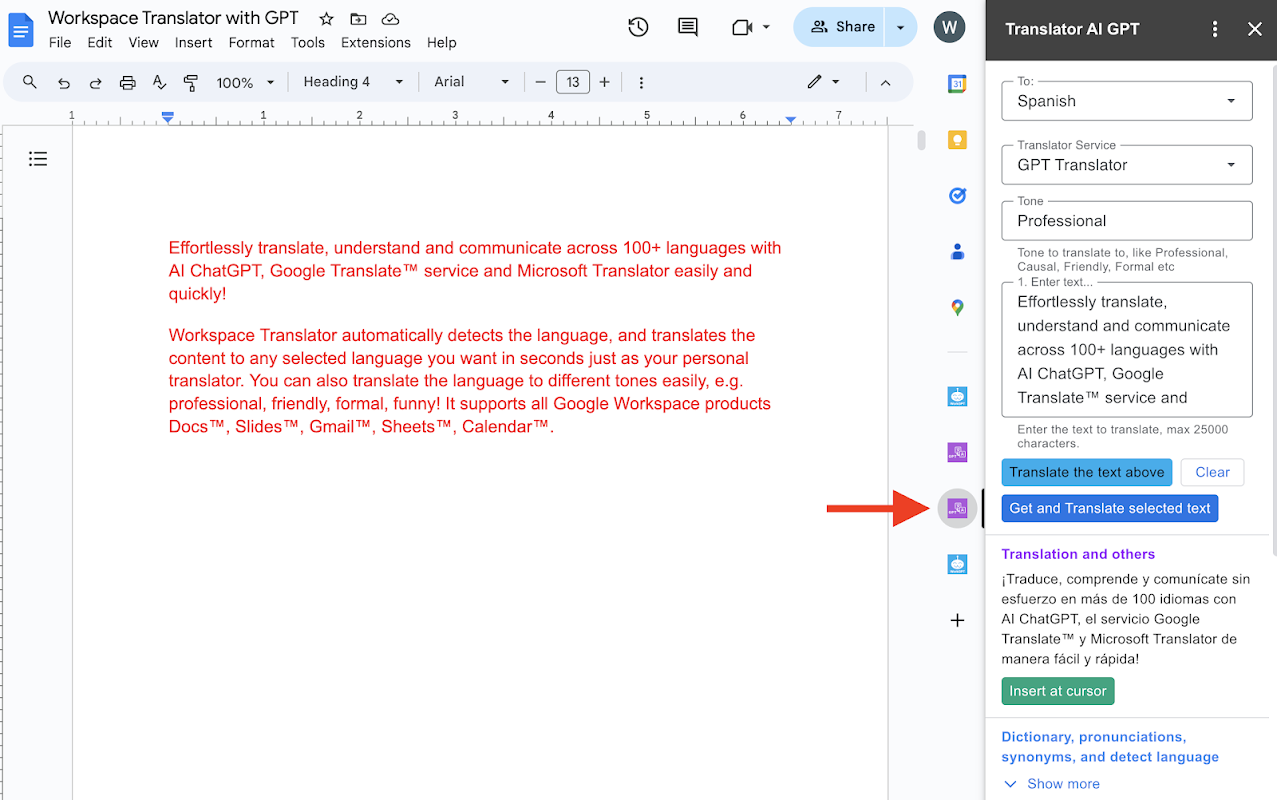
Task: Open the Edit menu
Action: click(99, 42)
